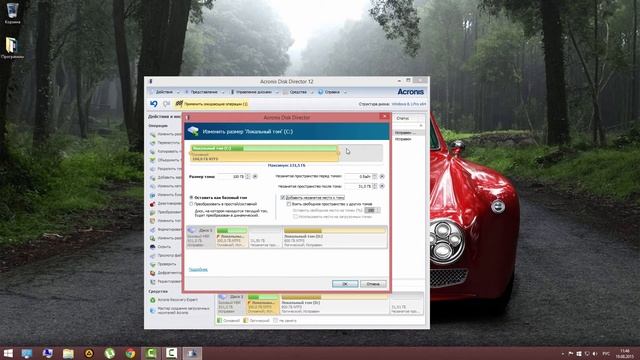
Task: Open the bootable media builder wizard icon
Action: [153, 311]
